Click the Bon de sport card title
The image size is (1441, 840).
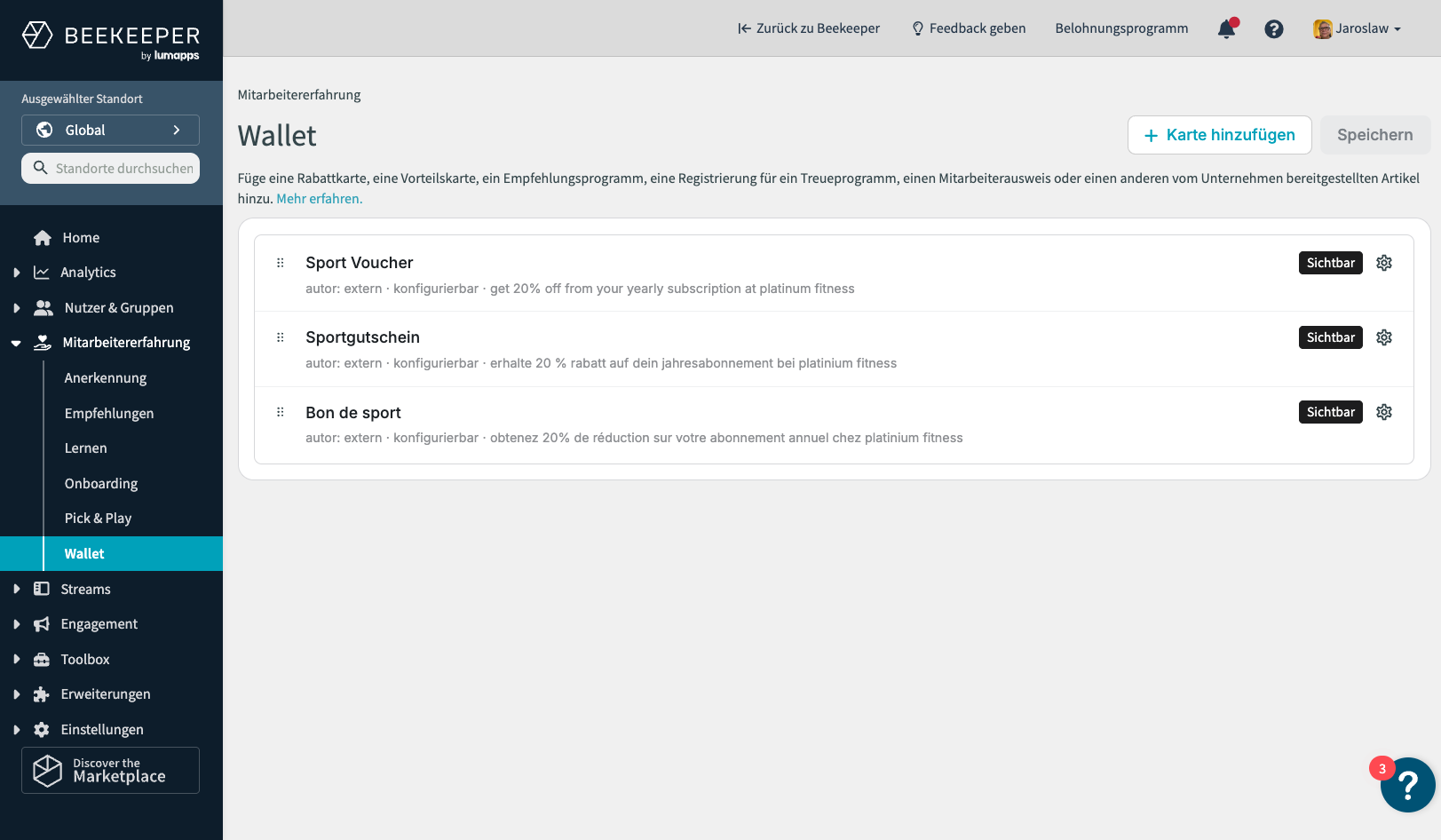click(353, 413)
